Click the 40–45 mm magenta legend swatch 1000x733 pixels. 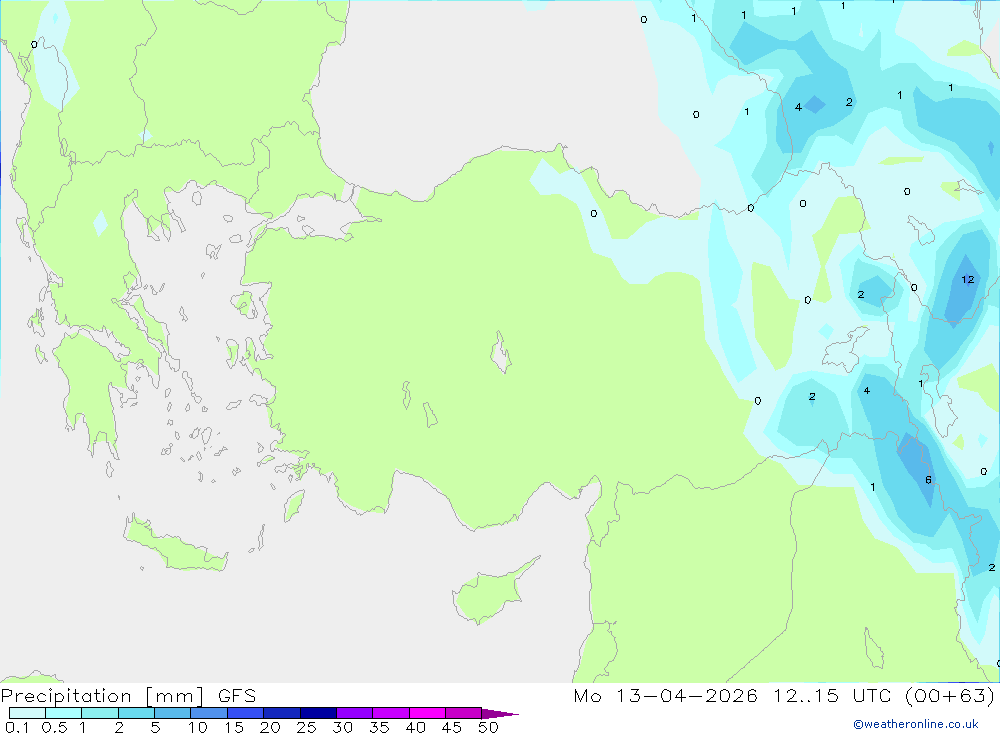pyautogui.click(x=427, y=713)
